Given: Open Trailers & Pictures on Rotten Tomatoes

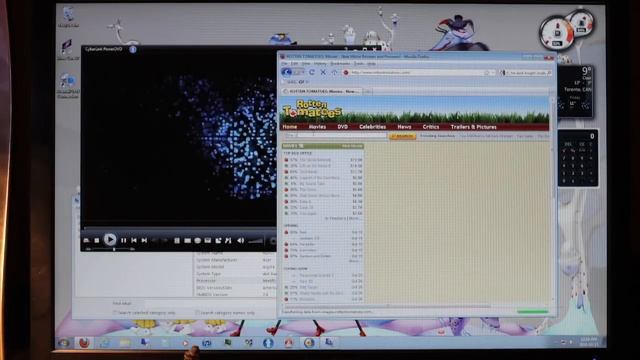Looking at the screenshot, I should (x=473, y=127).
